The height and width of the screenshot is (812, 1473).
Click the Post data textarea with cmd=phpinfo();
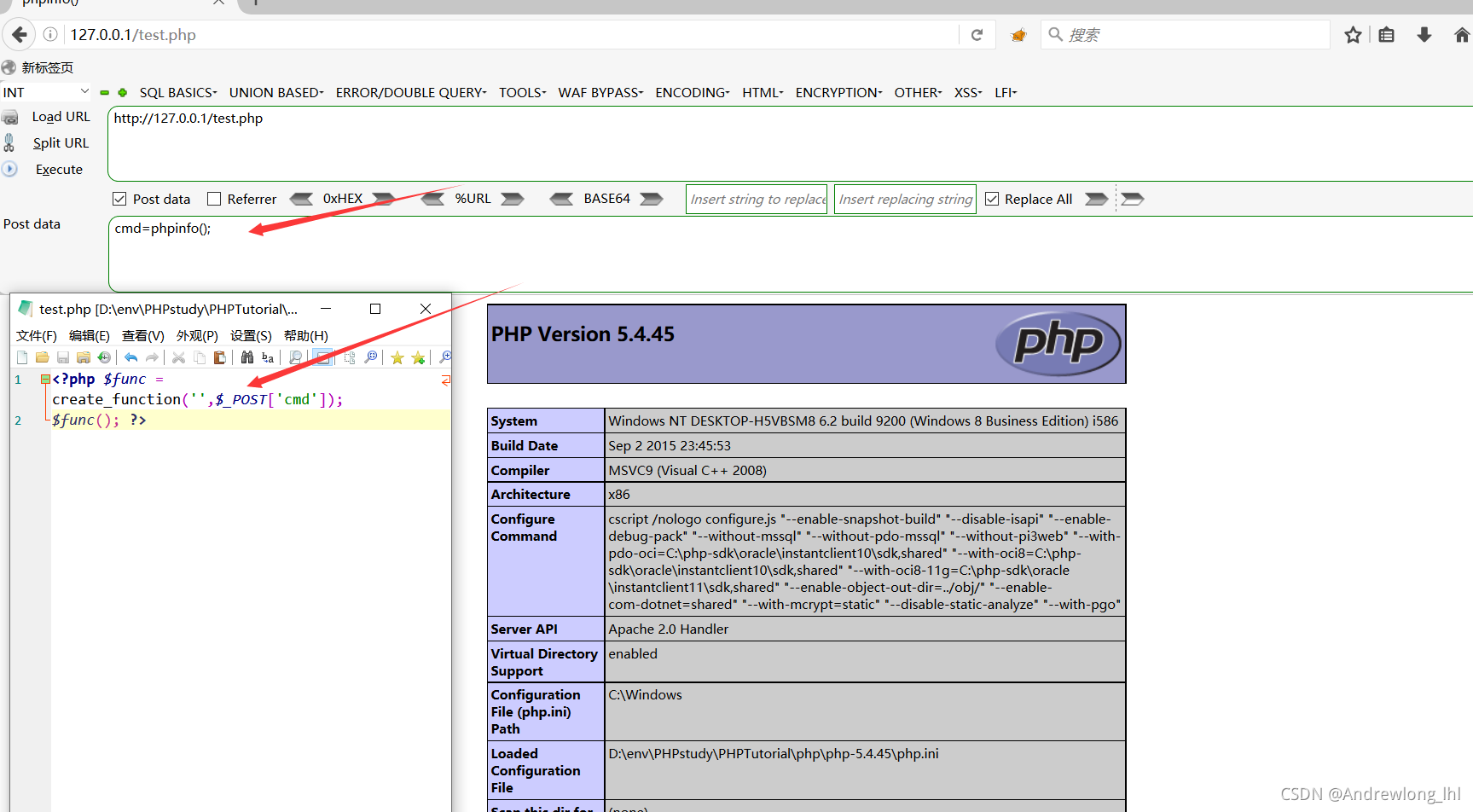coord(791,253)
